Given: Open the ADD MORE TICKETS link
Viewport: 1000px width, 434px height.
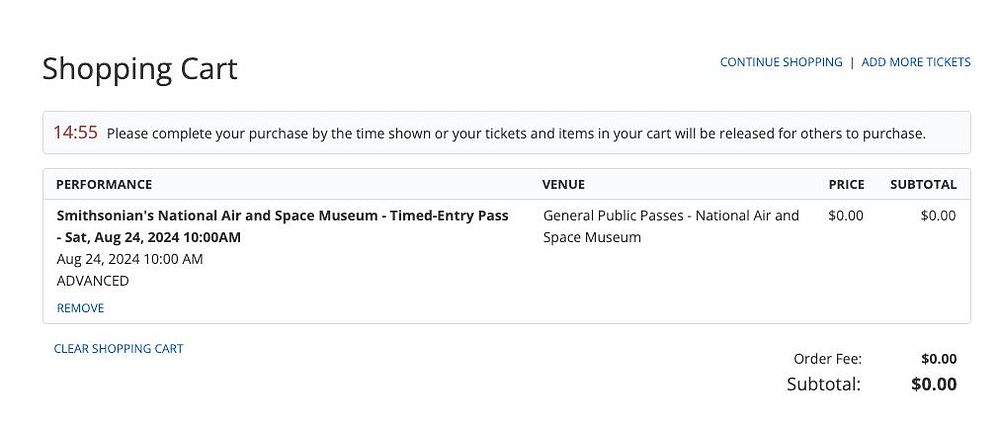Looking at the screenshot, I should click(x=916, y=62).
